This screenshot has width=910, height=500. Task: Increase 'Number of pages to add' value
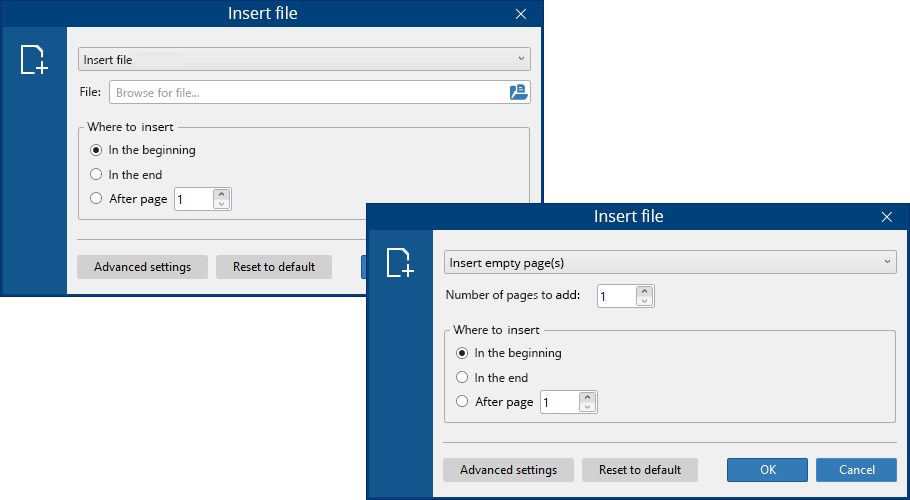[x=645, y=291]
